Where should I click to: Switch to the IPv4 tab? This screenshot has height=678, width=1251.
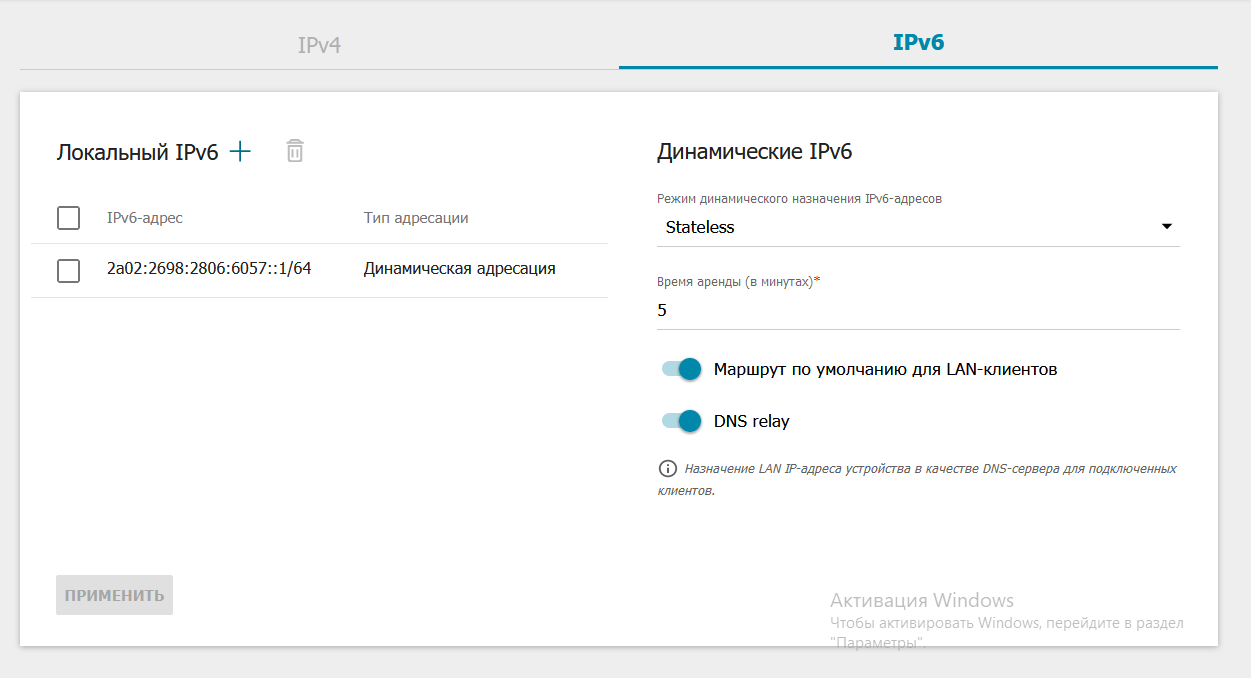[x=319, y=45]
